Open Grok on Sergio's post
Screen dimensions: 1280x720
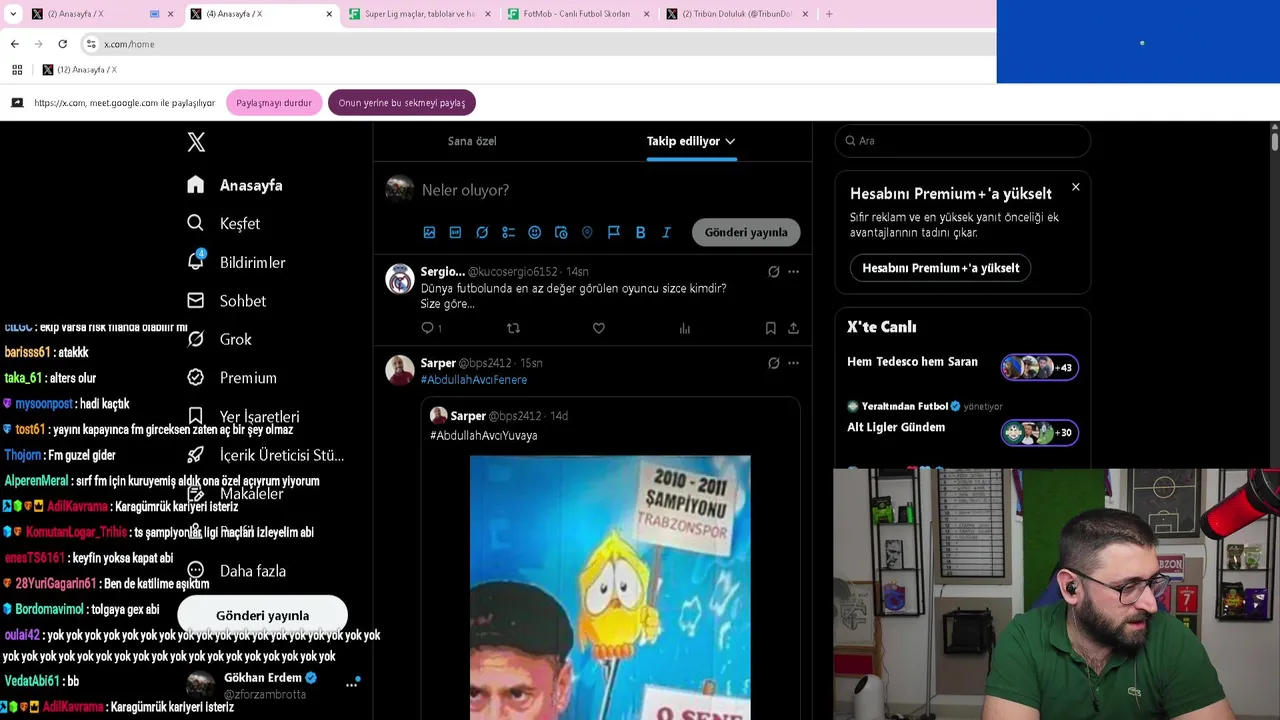click(773, 271)
